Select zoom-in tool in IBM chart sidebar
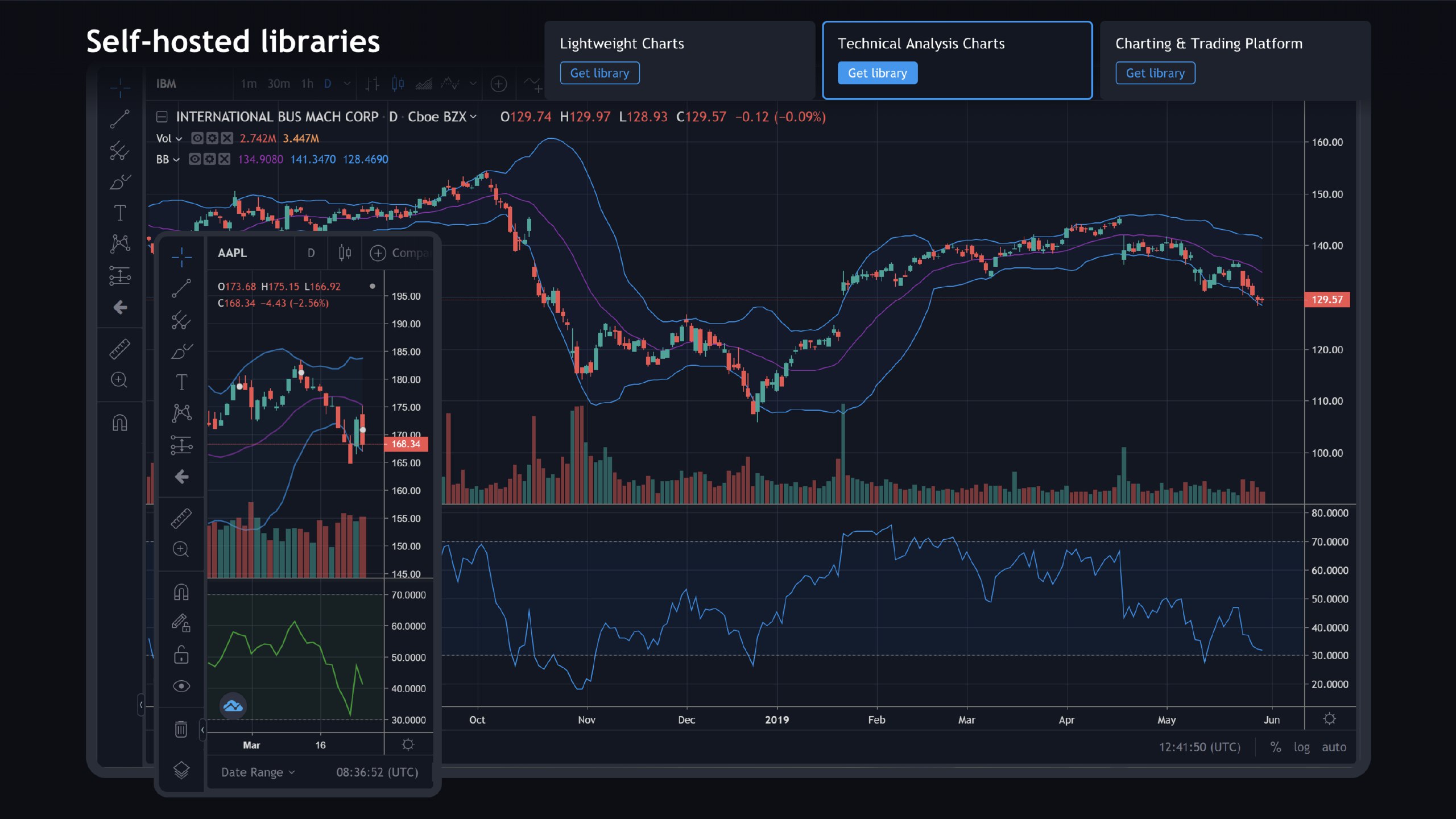The height and width of the screenshot is (819, 1456). point(119,380)
